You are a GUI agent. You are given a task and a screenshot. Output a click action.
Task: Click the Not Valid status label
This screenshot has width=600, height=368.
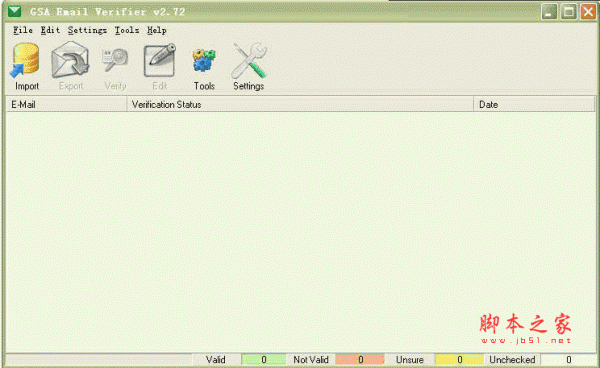[311, 360]
